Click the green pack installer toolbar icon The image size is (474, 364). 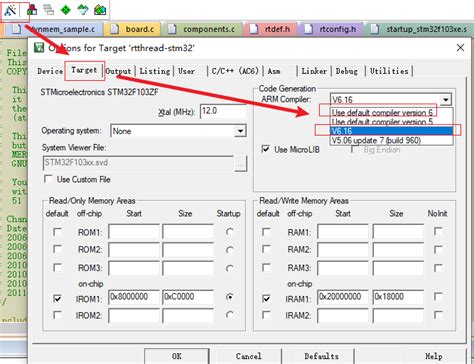[100, 10]
